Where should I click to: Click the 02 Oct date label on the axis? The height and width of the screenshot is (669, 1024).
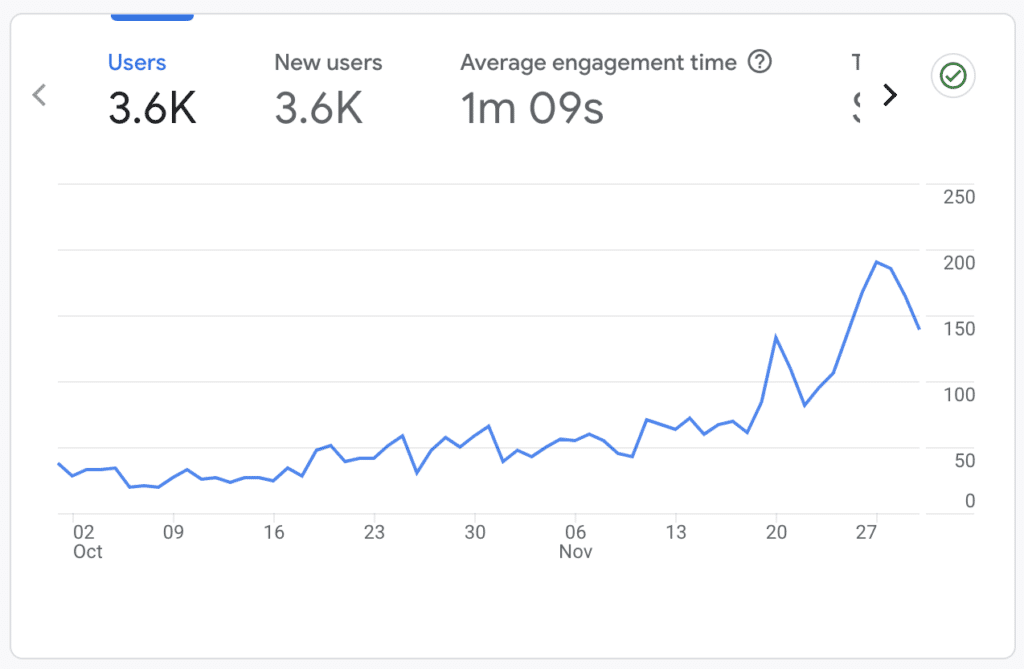84,541
